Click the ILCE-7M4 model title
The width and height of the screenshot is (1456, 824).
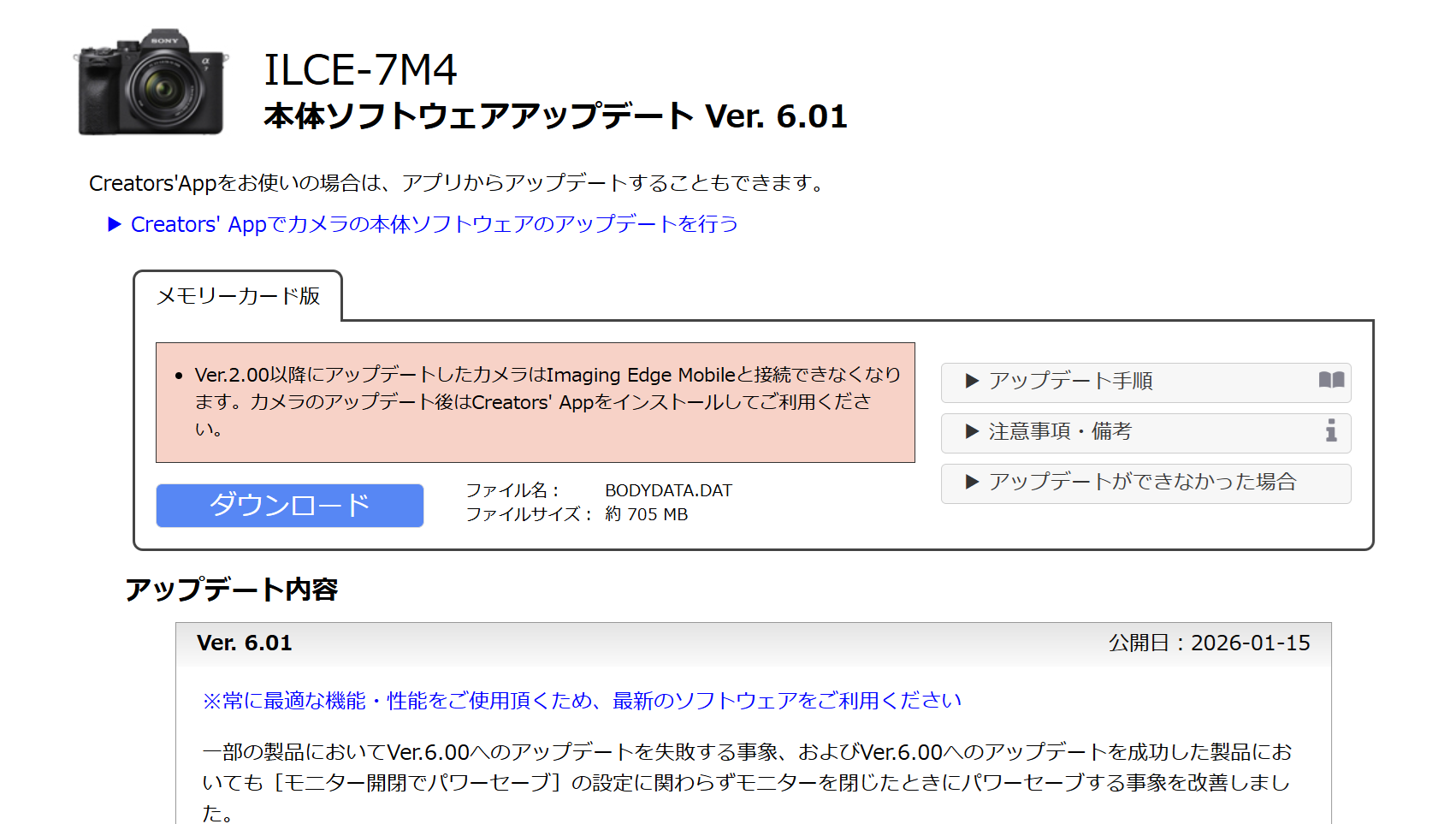point(360,70)
